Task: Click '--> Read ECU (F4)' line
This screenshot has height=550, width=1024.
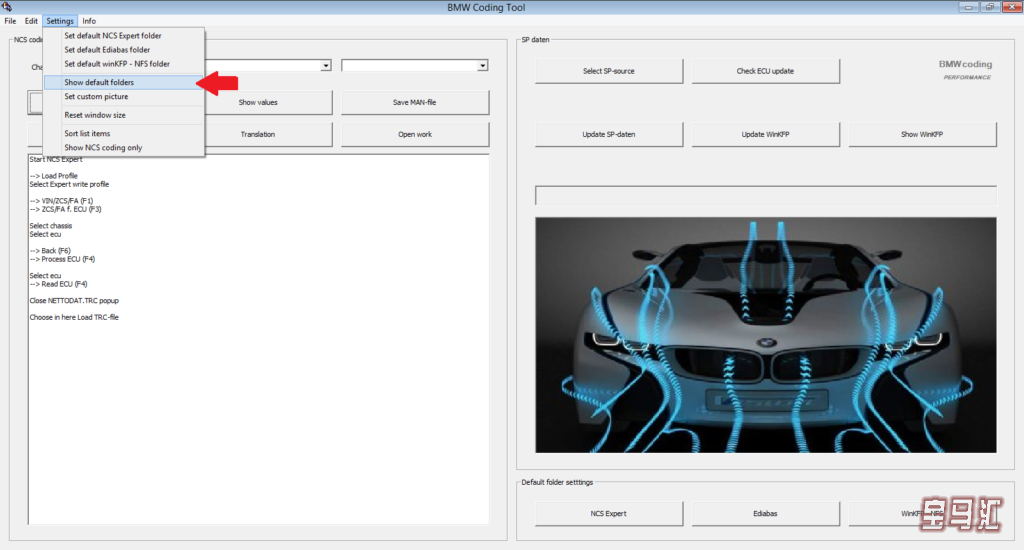Action: [x=58, y=284]
